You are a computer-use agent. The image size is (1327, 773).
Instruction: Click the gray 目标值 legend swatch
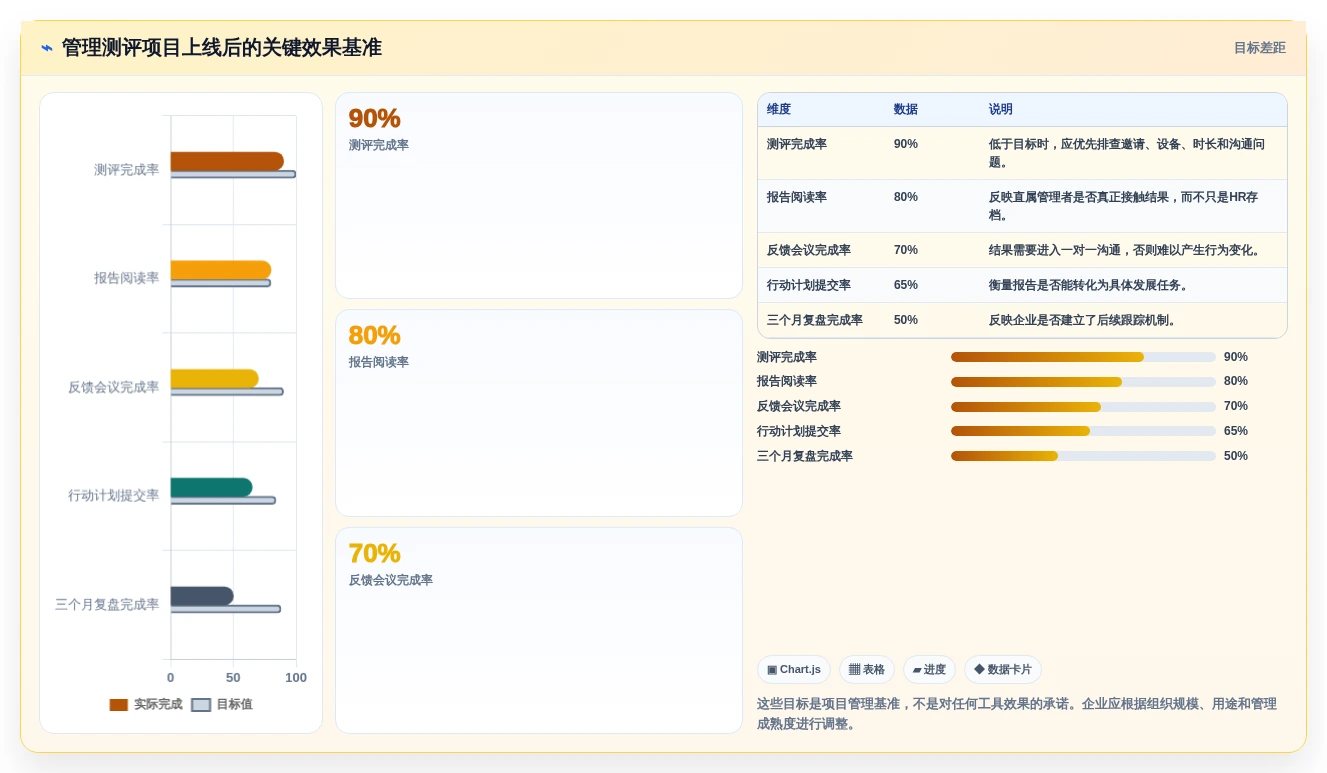click(x=201, y=705)
